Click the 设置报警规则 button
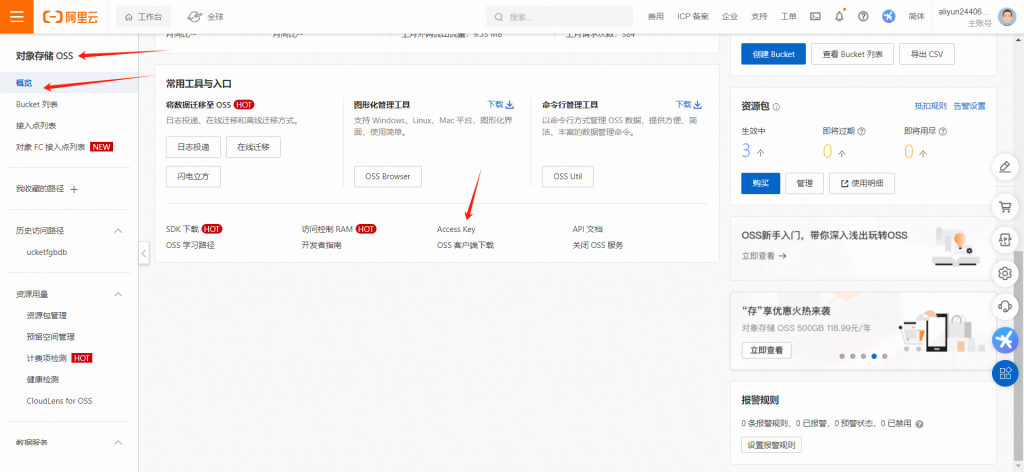The width and height of the screenshot is (1024, 472). 772,445
